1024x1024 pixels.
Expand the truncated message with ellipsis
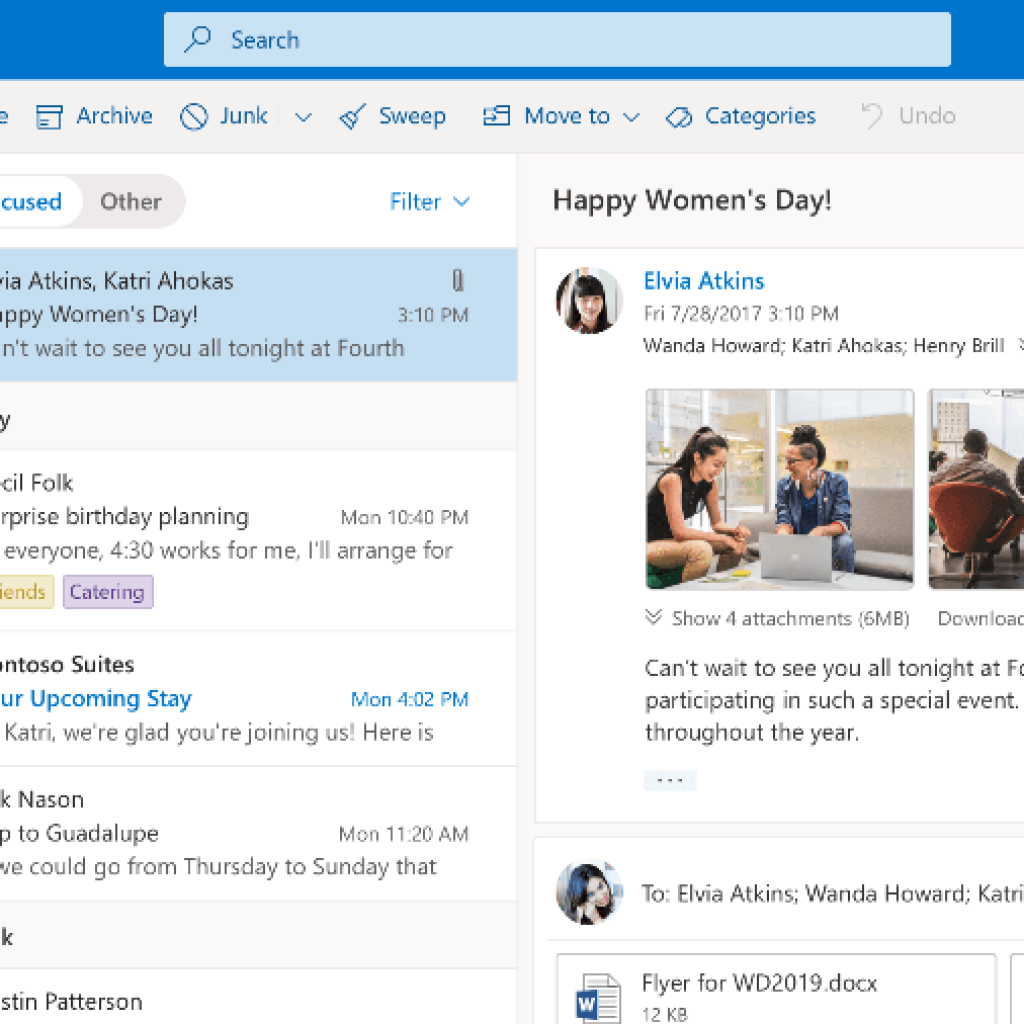[669, 780]
